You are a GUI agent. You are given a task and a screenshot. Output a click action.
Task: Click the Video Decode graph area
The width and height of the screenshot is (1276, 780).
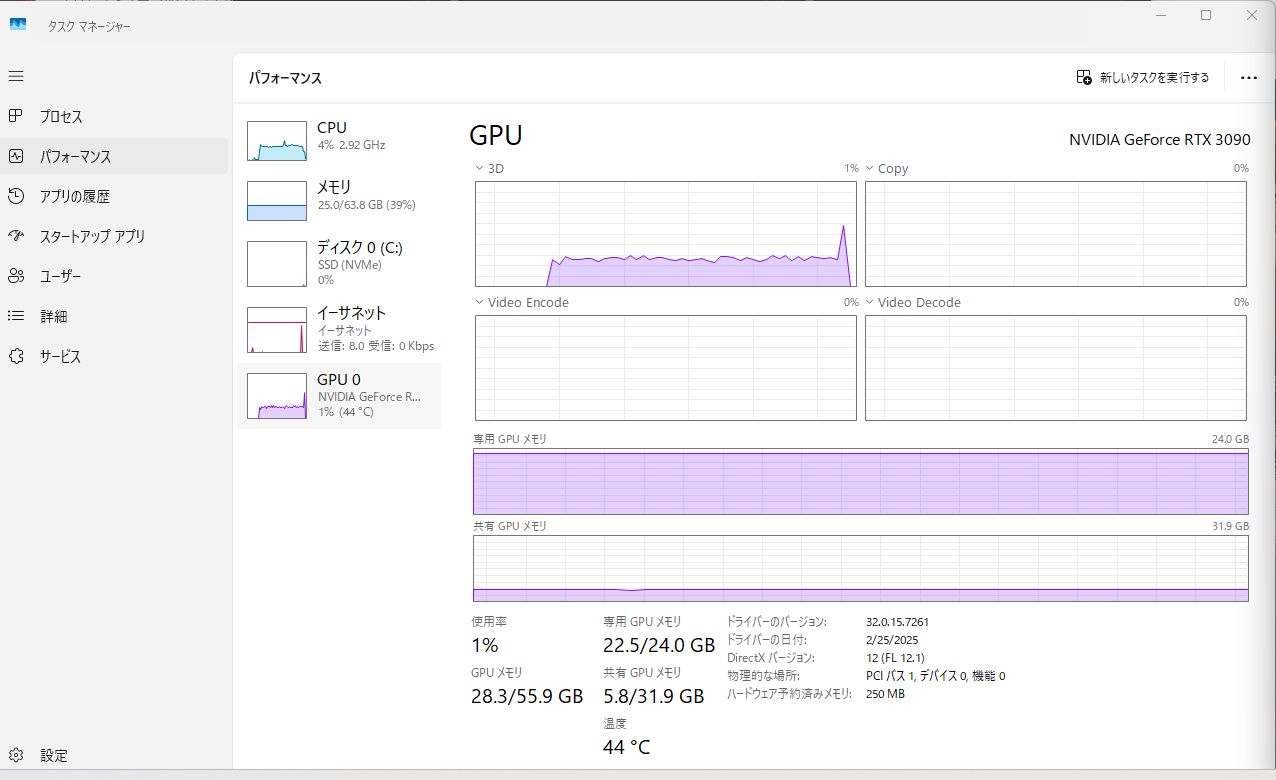[x=1056, y=368]
